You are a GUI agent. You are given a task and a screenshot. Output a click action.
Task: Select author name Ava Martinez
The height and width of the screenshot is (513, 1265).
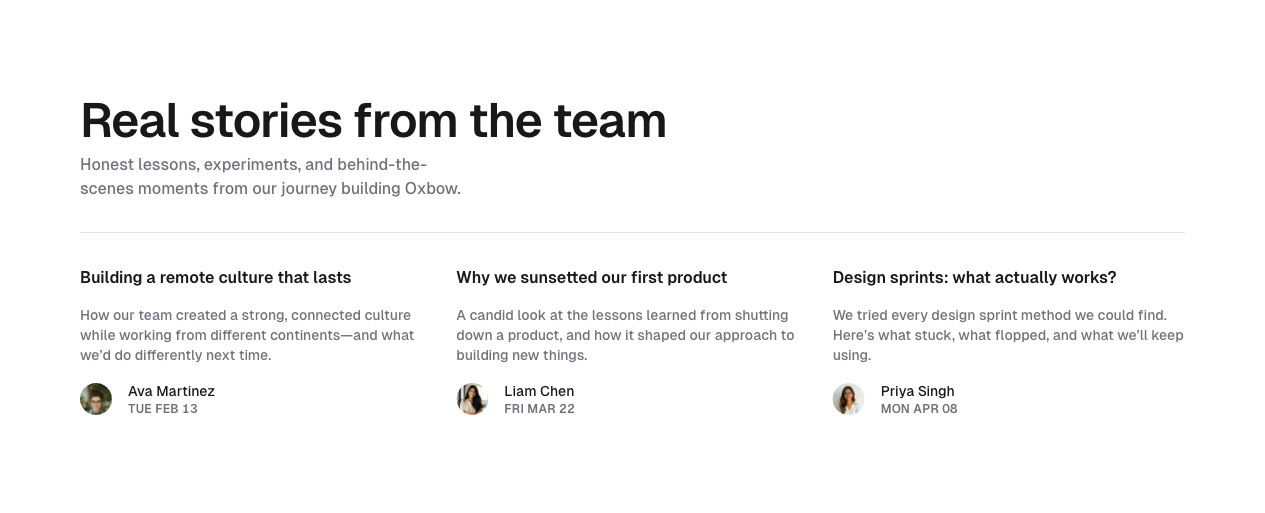(171, 391)
